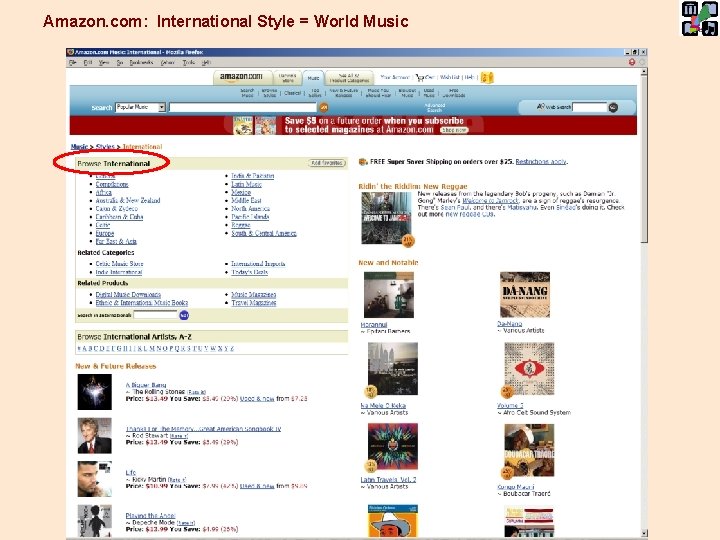Open the See All Product Categories tab
The height and width of the screenshot is (540, 720).
349,78
